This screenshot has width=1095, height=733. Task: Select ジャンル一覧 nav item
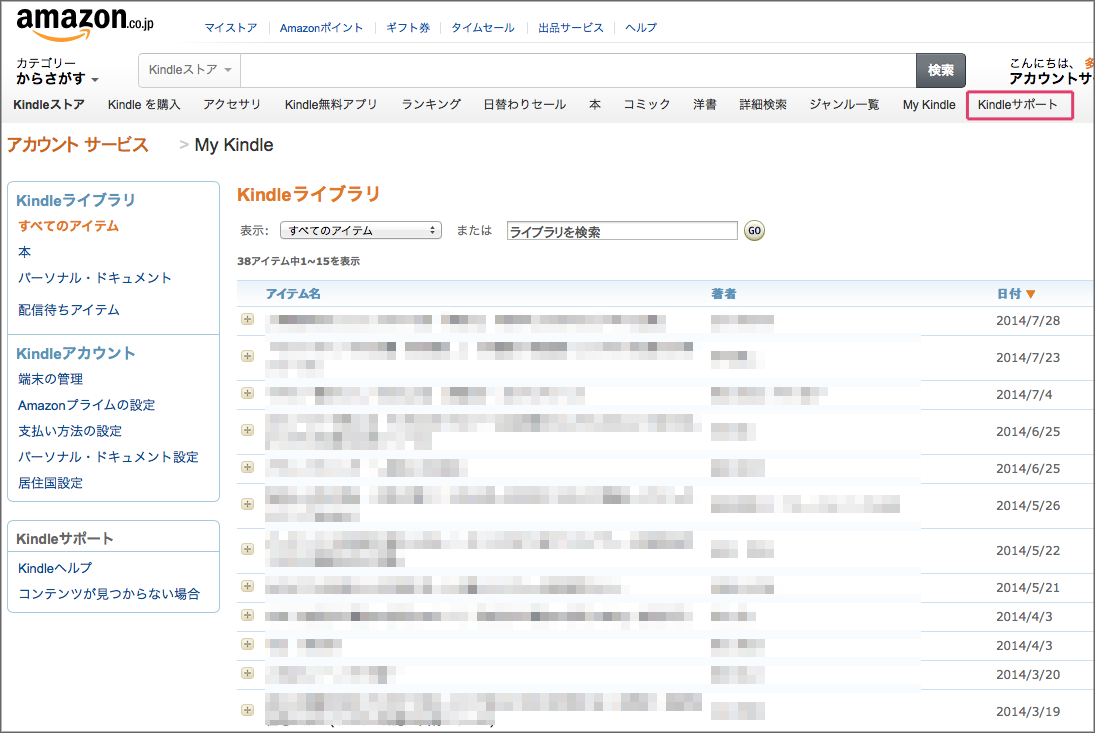(x=844, y=105)
